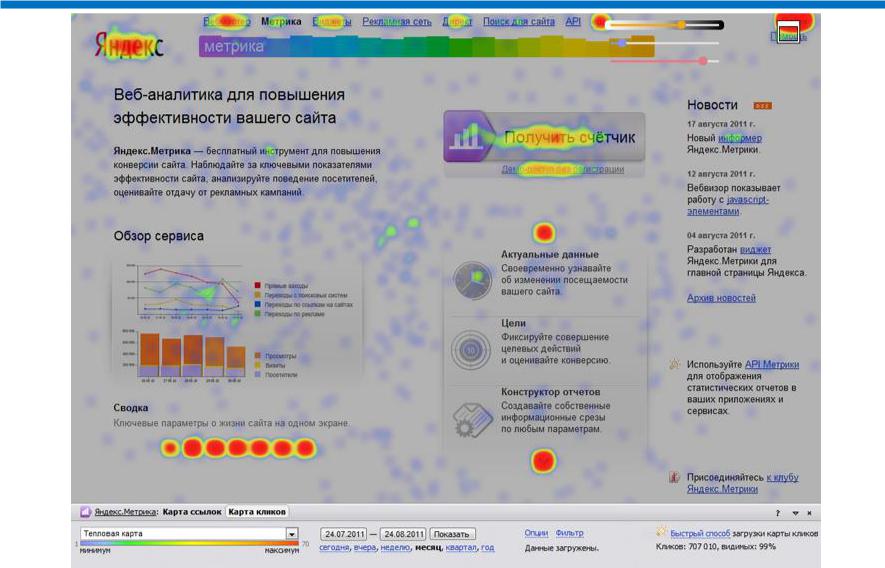Select the 'Карта кликов' tab
This screenshot has width=885, height=568.
point(257,512)
